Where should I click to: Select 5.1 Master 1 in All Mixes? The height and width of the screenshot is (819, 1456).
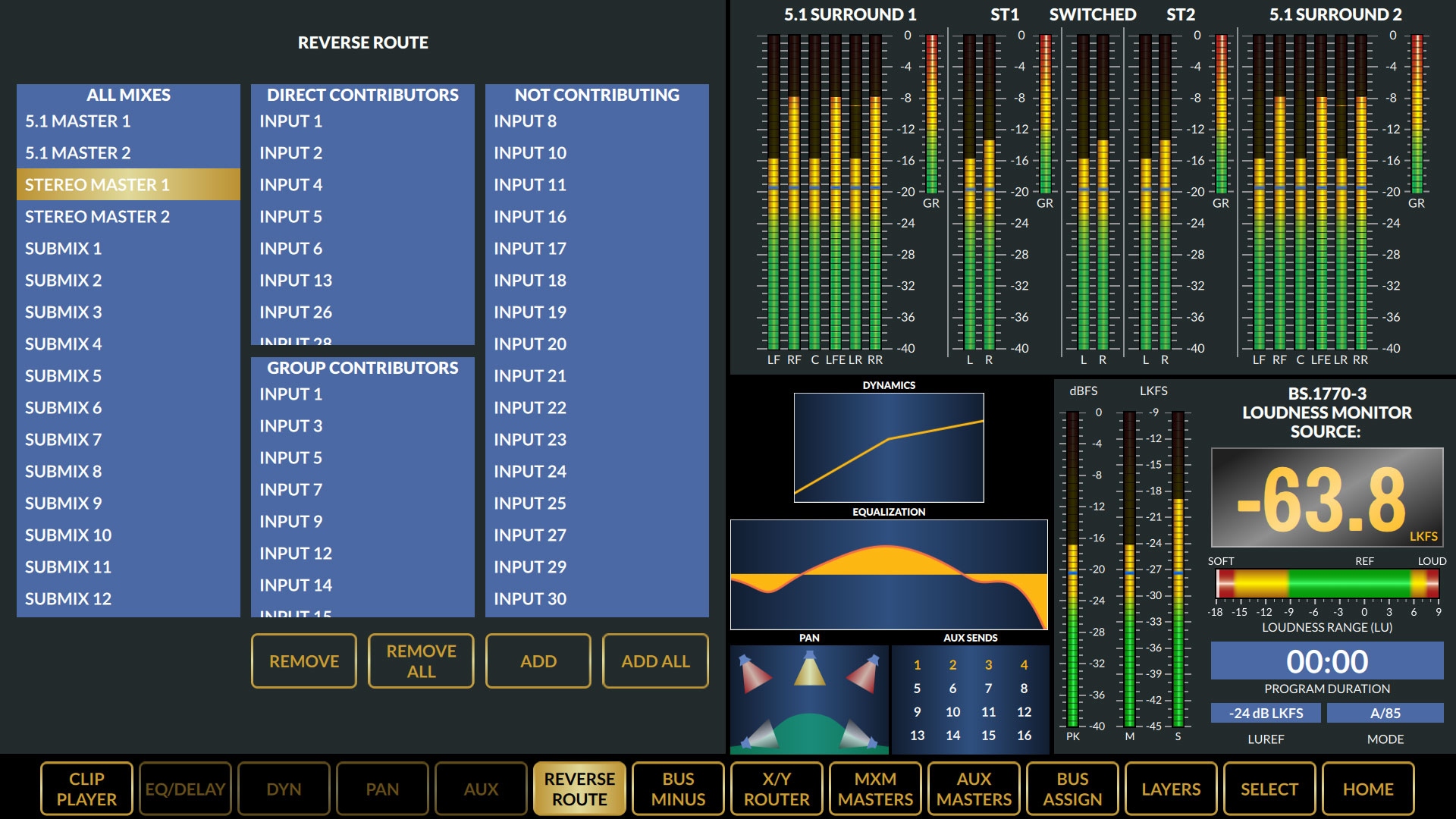point(128,121)
